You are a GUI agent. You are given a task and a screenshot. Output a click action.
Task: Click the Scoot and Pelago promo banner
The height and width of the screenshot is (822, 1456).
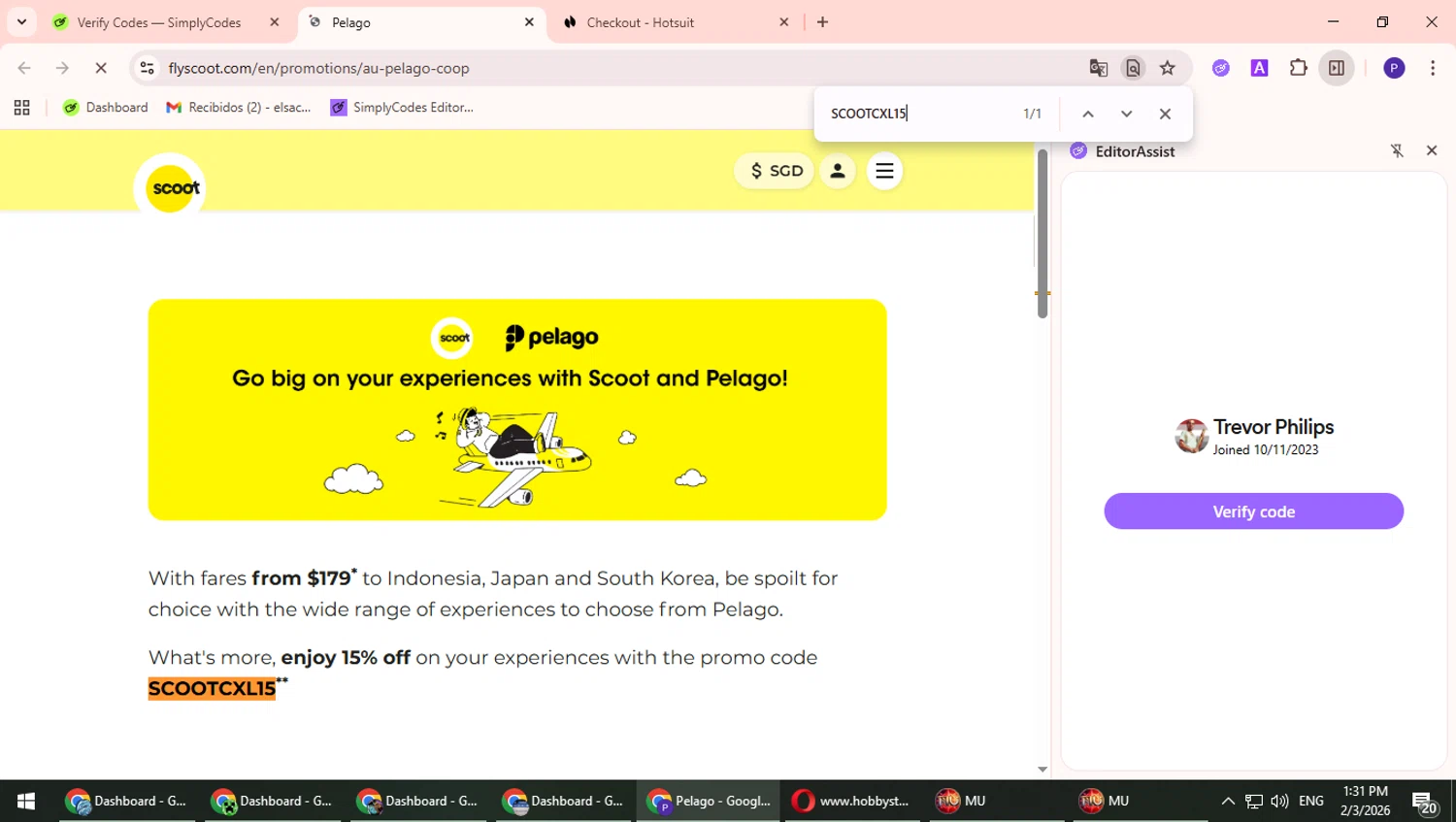[517, 410]
